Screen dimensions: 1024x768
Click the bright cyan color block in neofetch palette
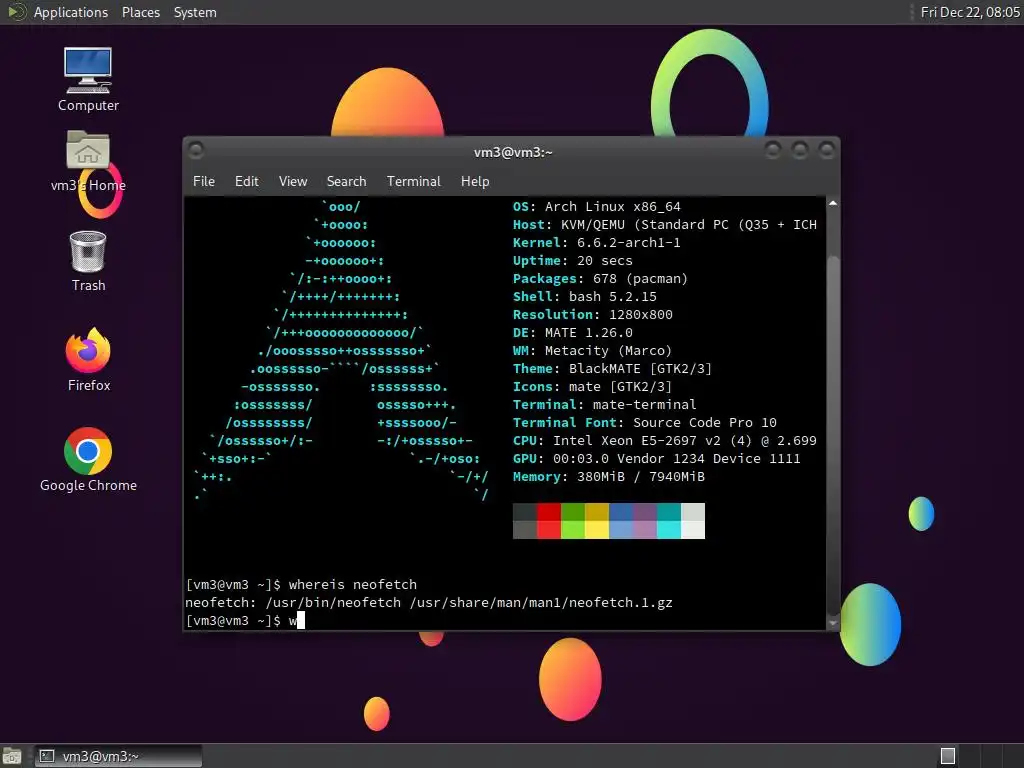coord(669,530)
